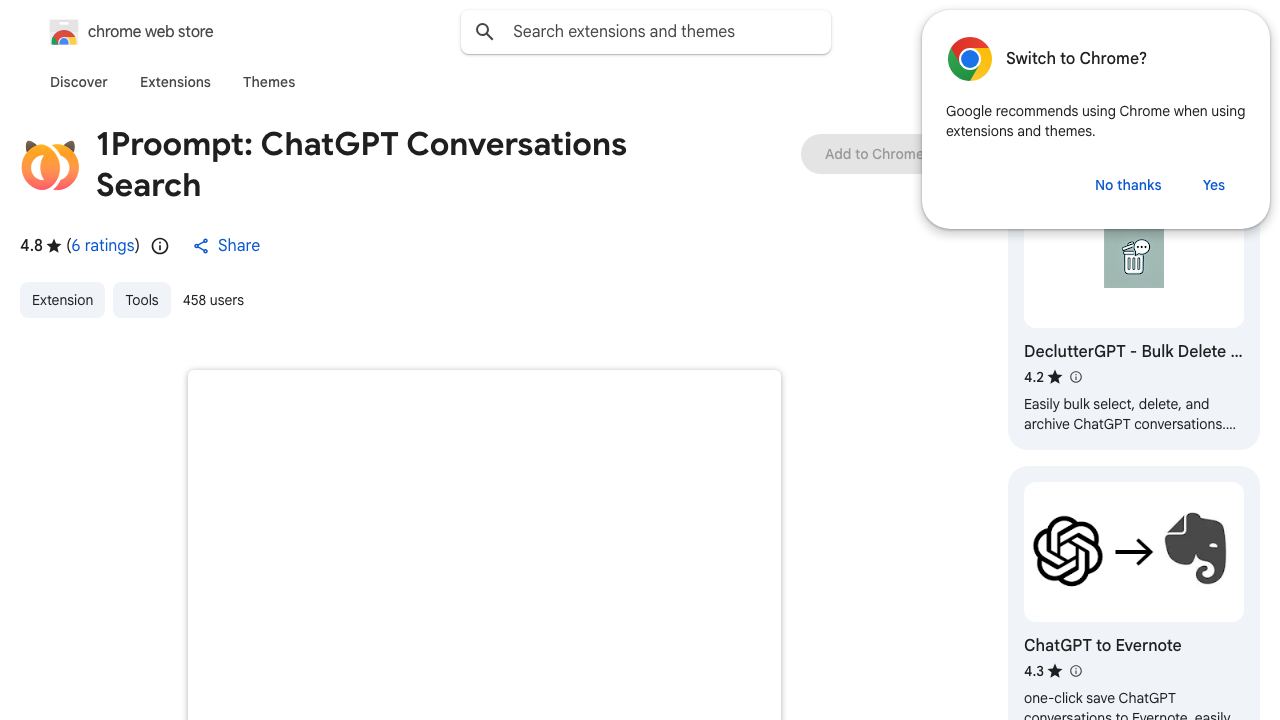Click the DeclutterGPT description text

[x=1130, y=414]
